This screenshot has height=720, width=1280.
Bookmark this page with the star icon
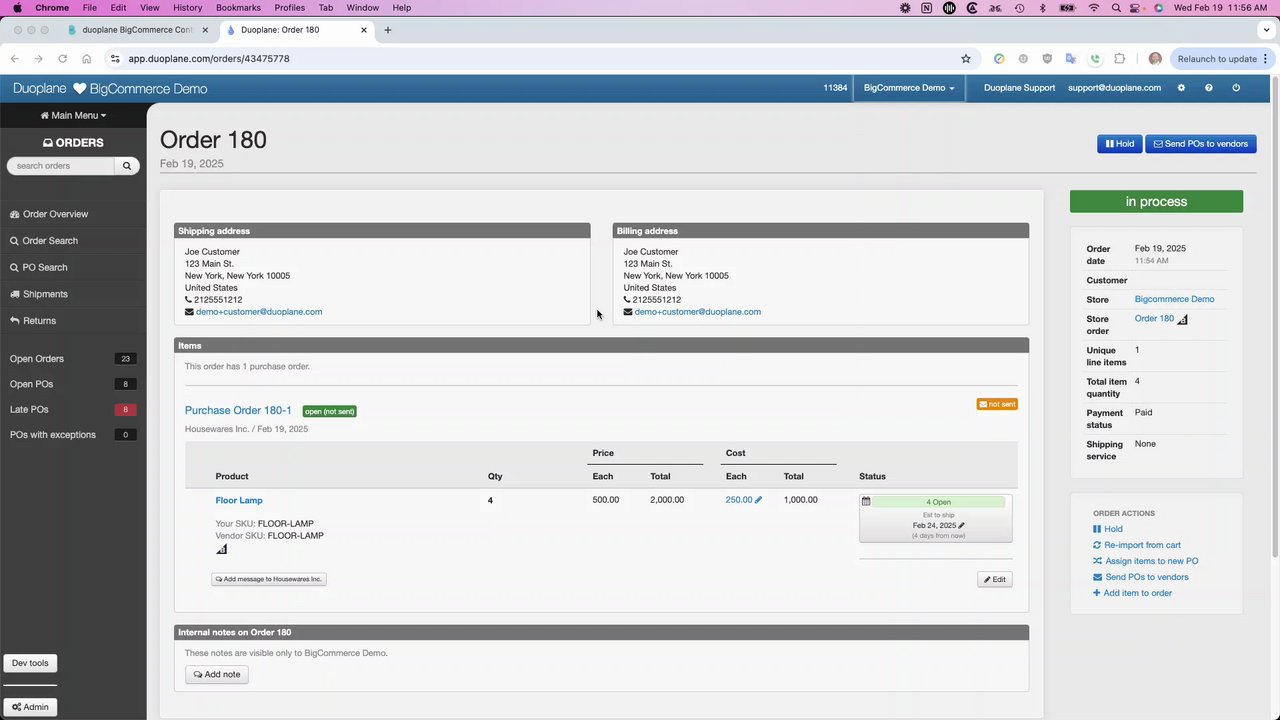pos(966,59)
